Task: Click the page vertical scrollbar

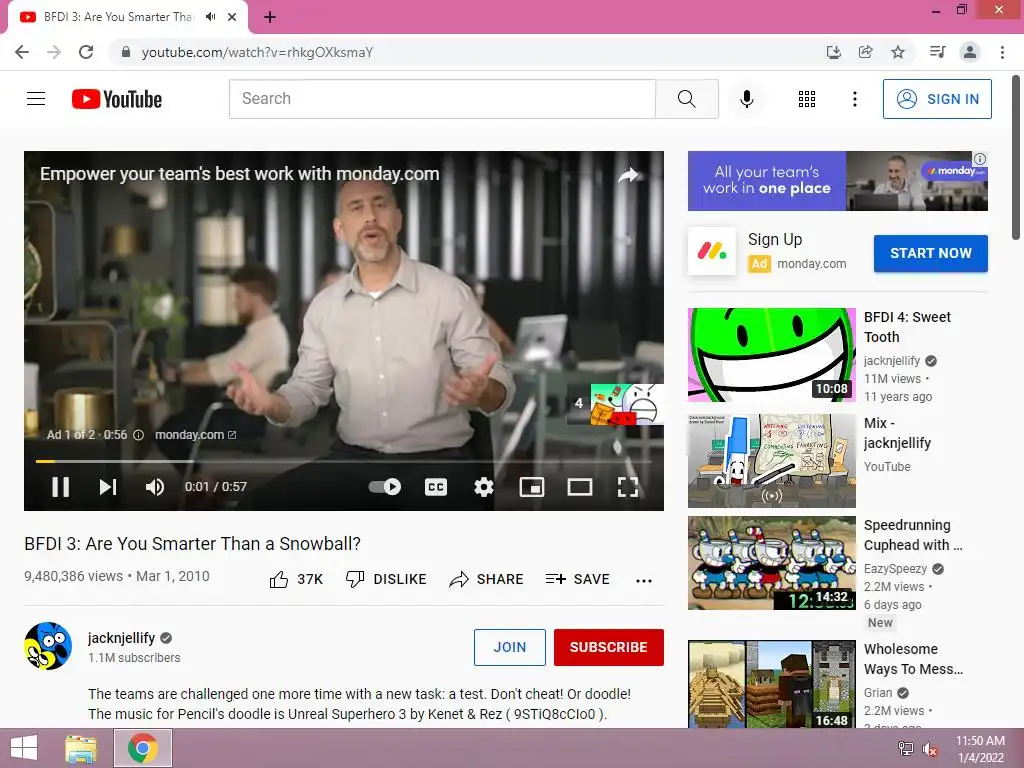Action: 1016,157
